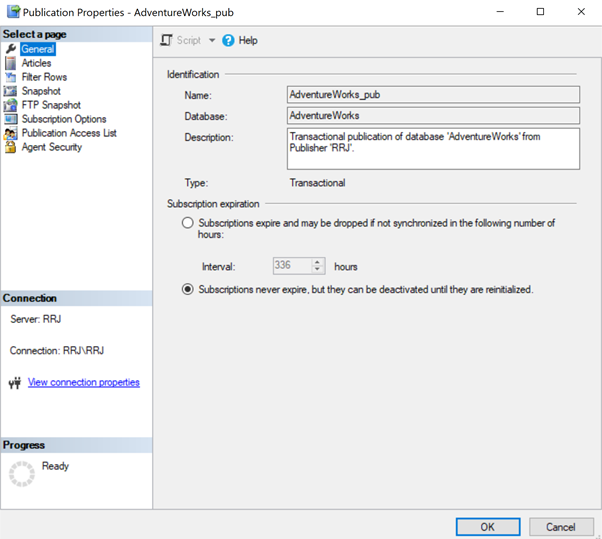
Task: Switch to the Snapshot page
Action: (41, 91)
